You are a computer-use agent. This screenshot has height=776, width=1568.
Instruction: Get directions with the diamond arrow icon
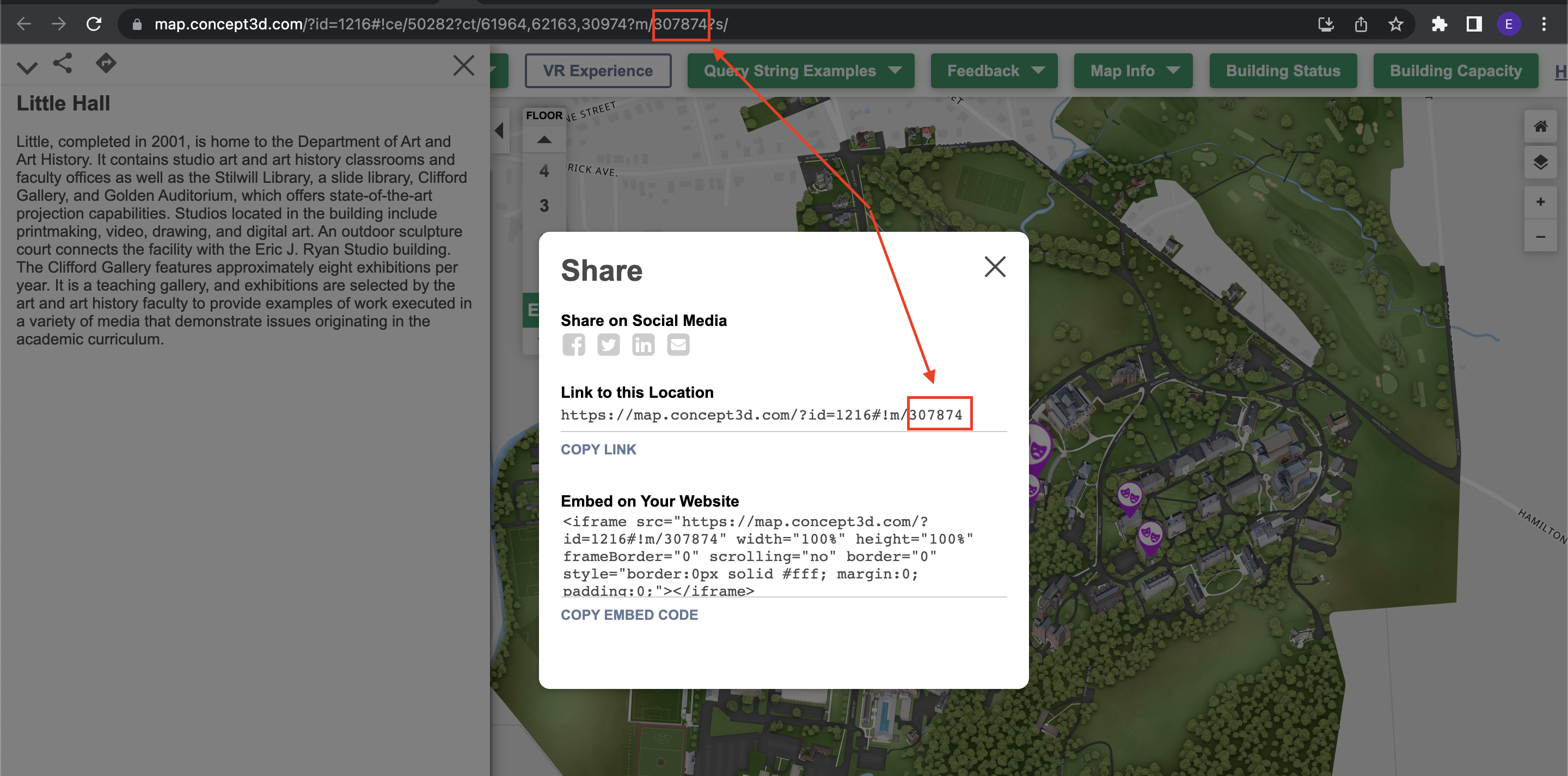pyautogui.click(x=106, y=63)
